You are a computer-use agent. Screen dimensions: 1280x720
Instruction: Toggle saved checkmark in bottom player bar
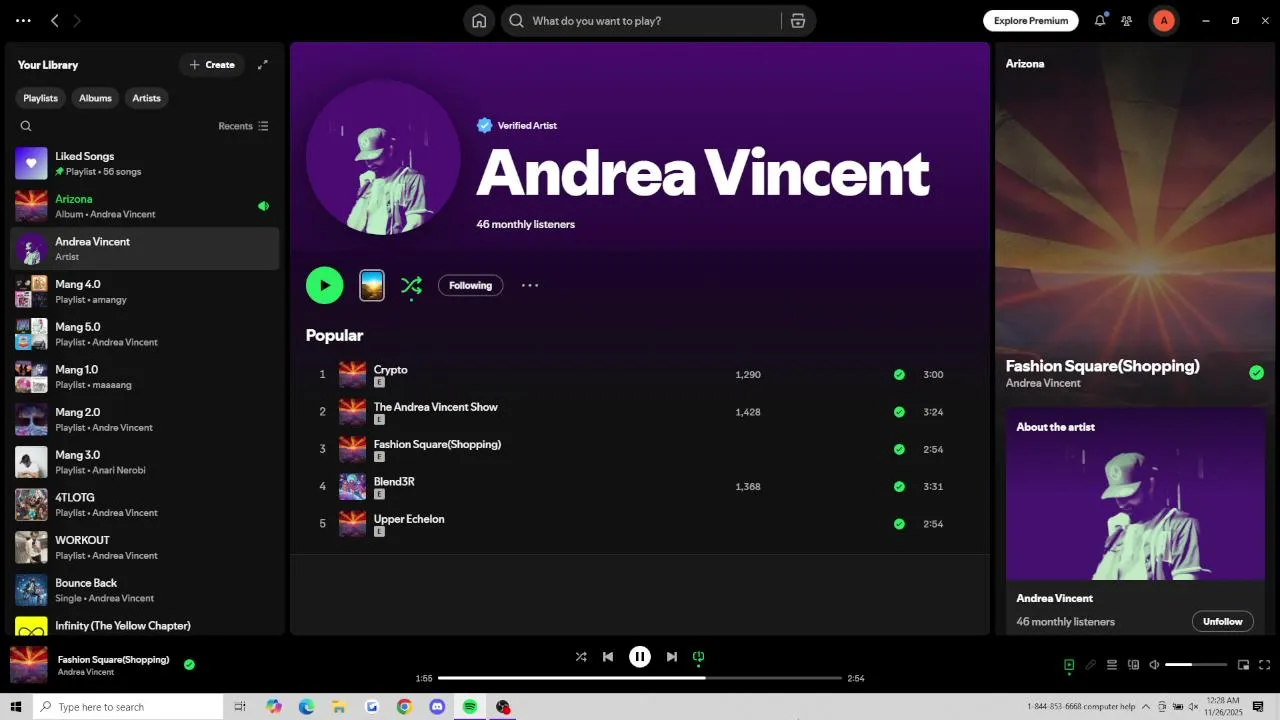[189, 664]
